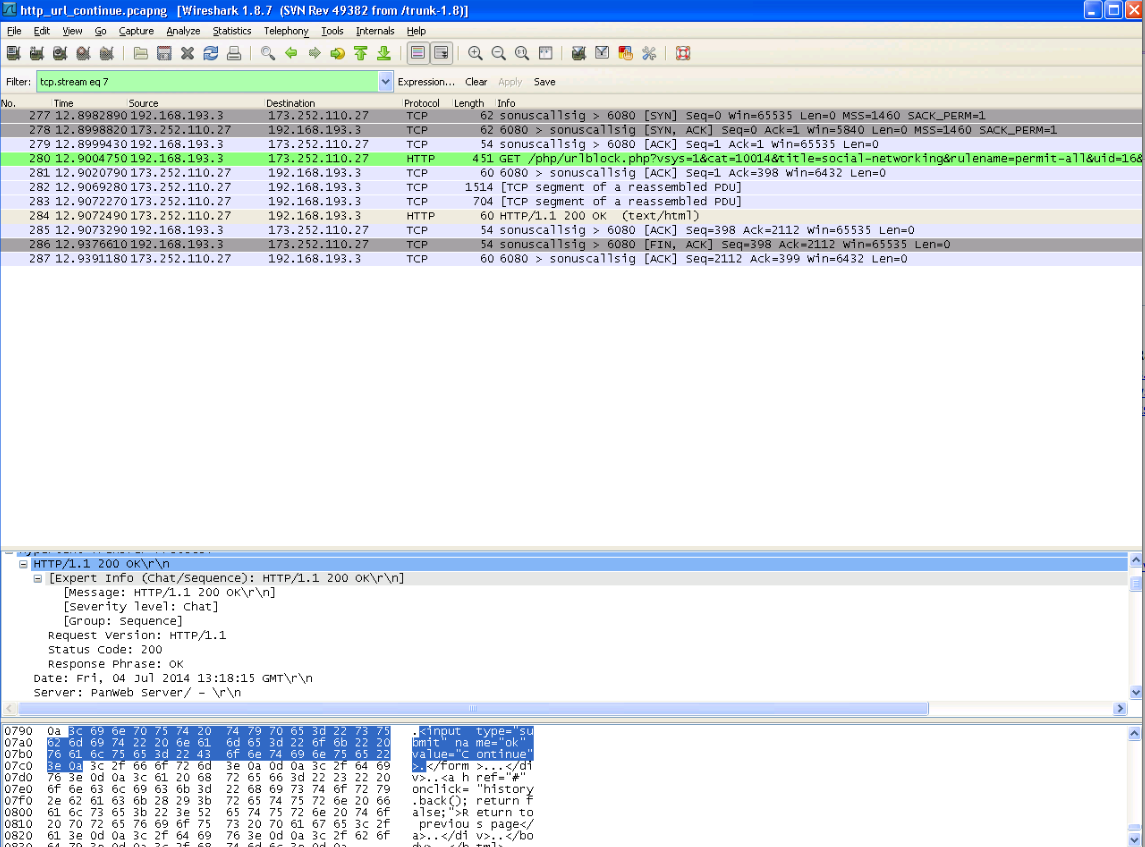Collapse the HTTP/1.1 200 OK tree node
This screenshot has height=847, width=1145.
(24, 565)
